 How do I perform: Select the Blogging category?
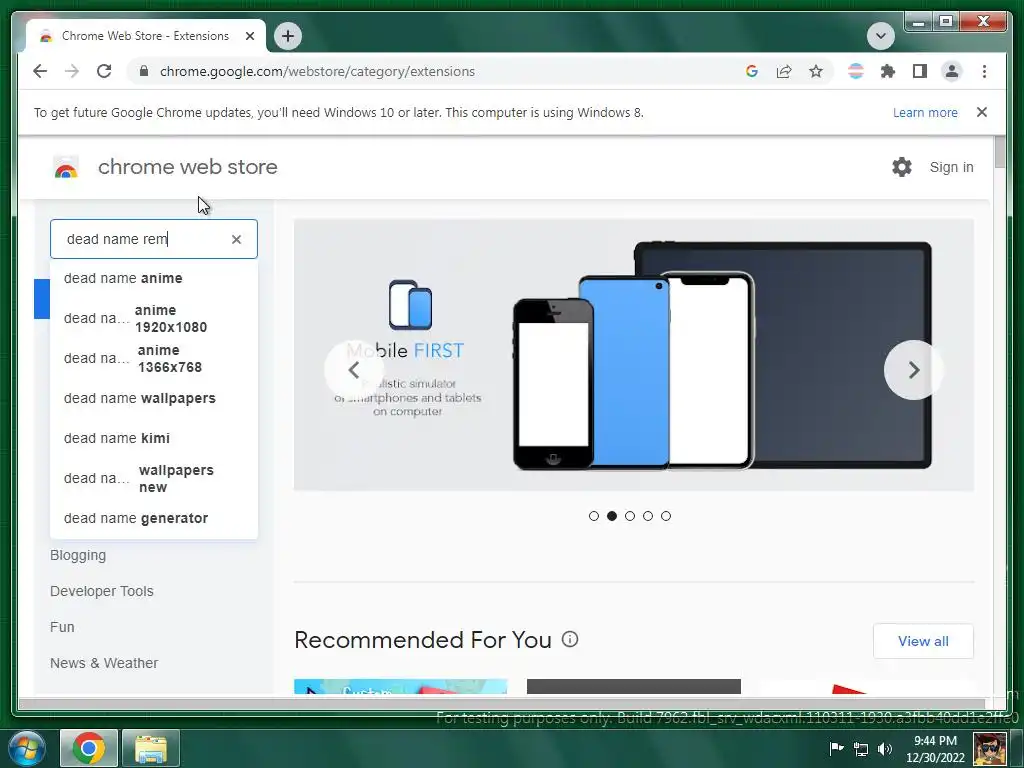78,555
